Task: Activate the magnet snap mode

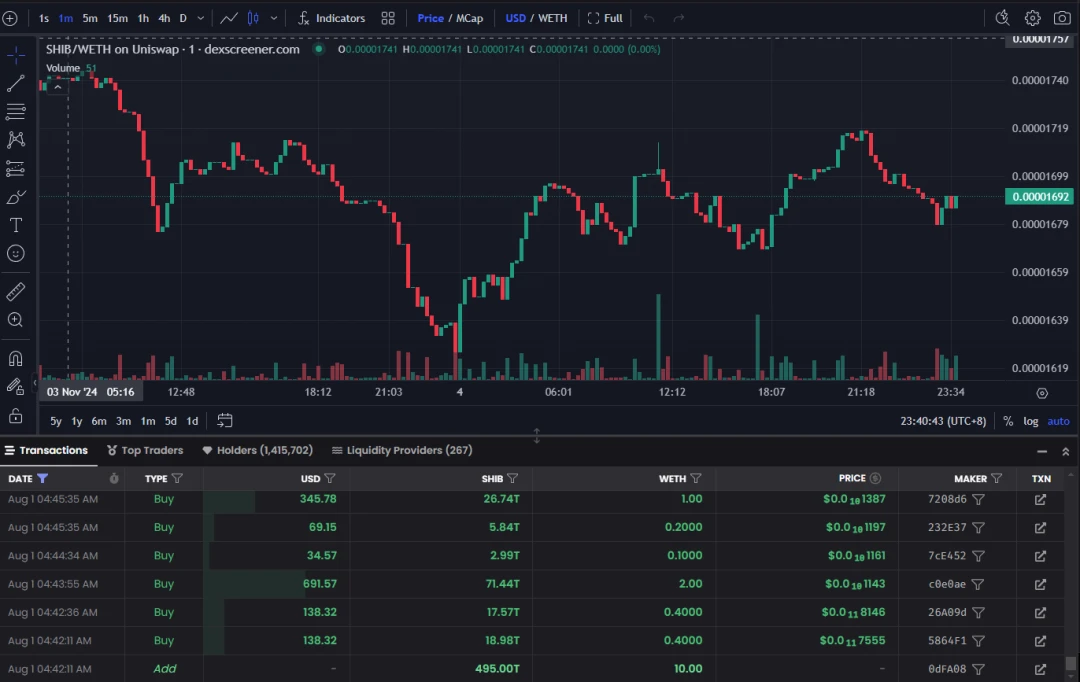Action: coord(16,358)
